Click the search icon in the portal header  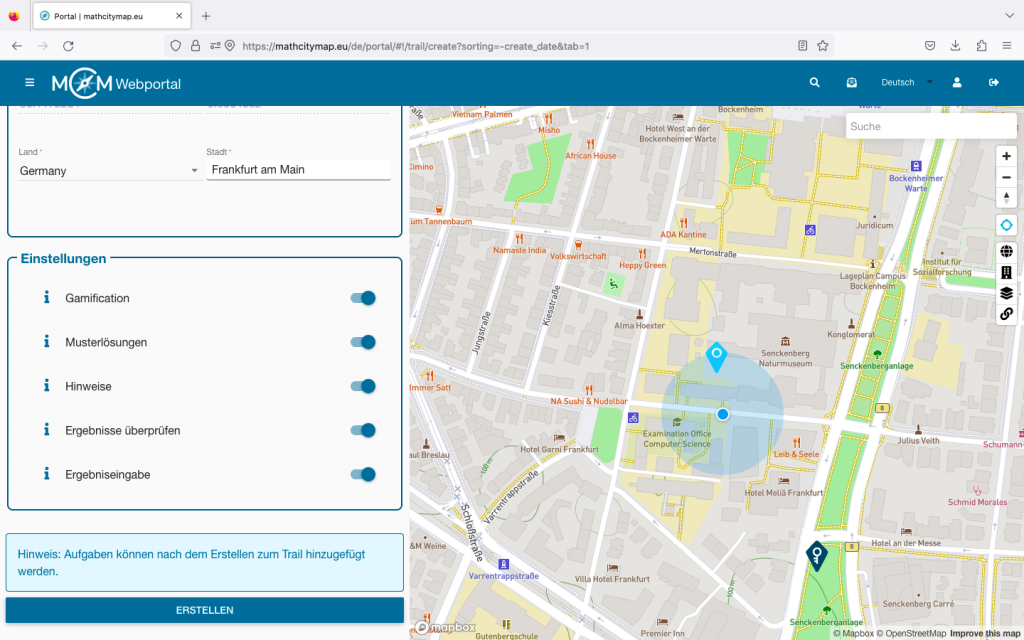[815, 83]
